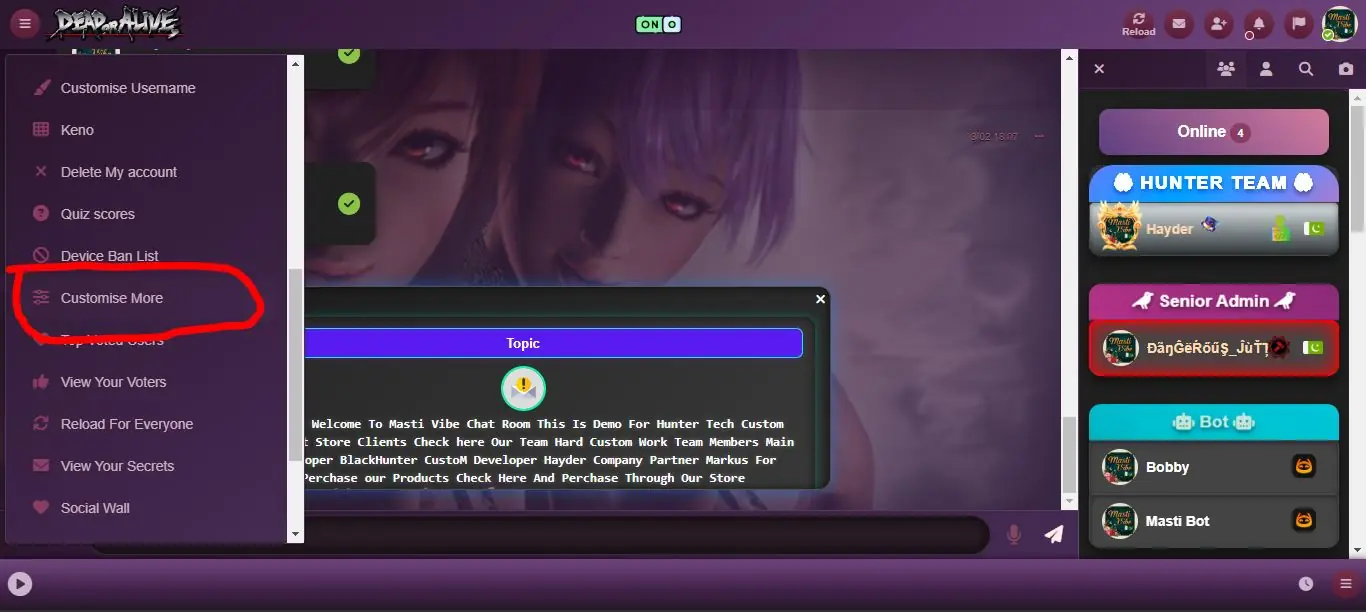Open the clock history icon in footer
Image resolution: width=1366 pixels, height=612 pixels.
(1306, 584)
